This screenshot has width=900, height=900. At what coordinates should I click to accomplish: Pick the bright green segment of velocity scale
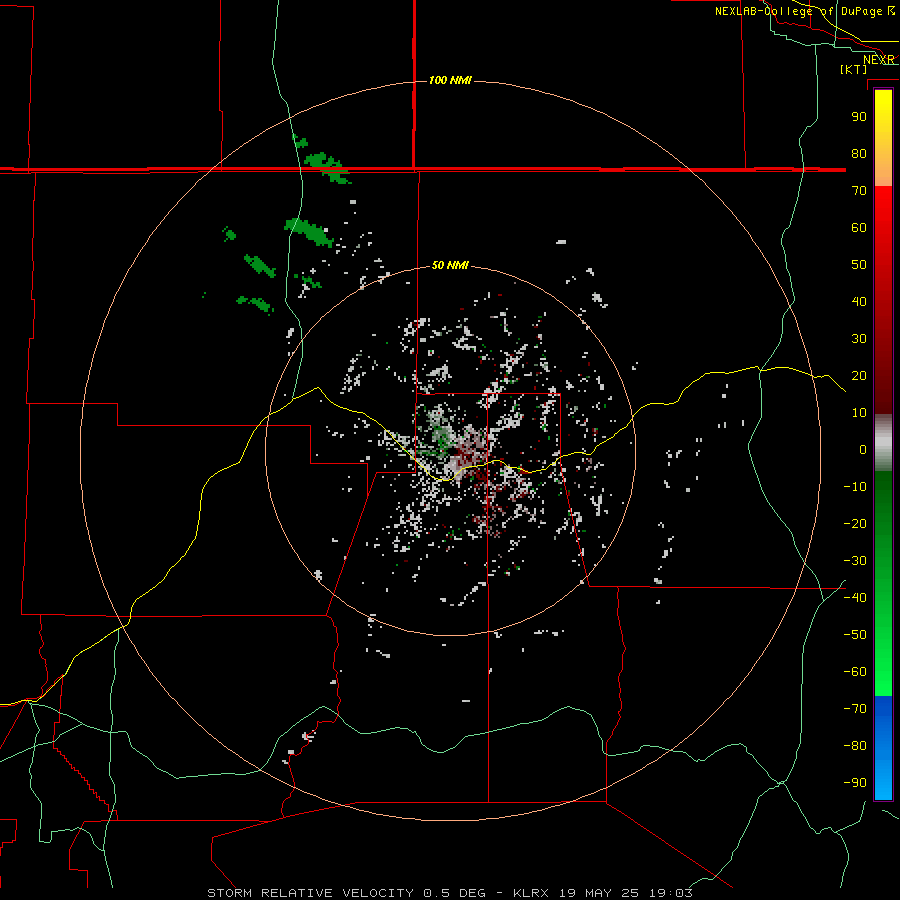coord(883,583)
